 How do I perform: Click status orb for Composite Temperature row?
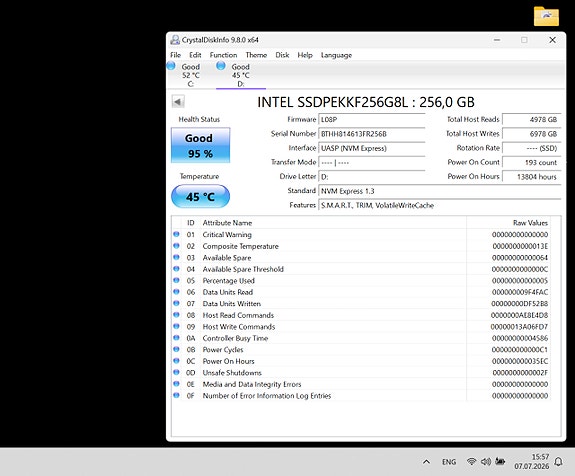tap(176, 246)
